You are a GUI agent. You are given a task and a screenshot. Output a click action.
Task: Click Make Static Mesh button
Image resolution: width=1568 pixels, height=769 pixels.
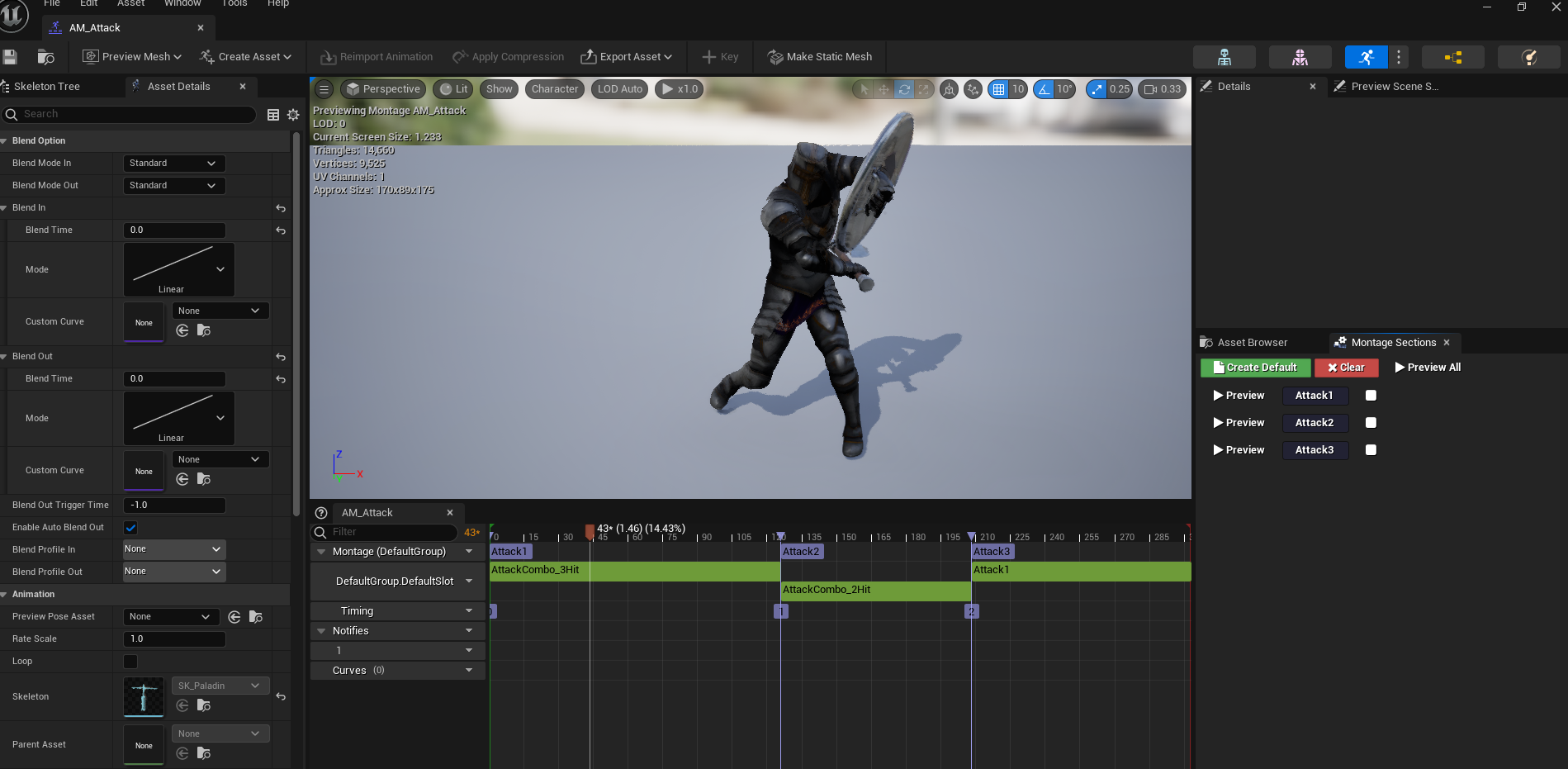819,57
